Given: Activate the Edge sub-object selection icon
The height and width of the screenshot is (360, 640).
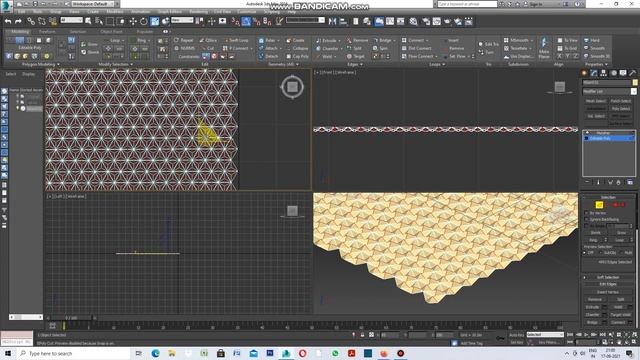Looking at the screenshot, I should tap(599, 204).
